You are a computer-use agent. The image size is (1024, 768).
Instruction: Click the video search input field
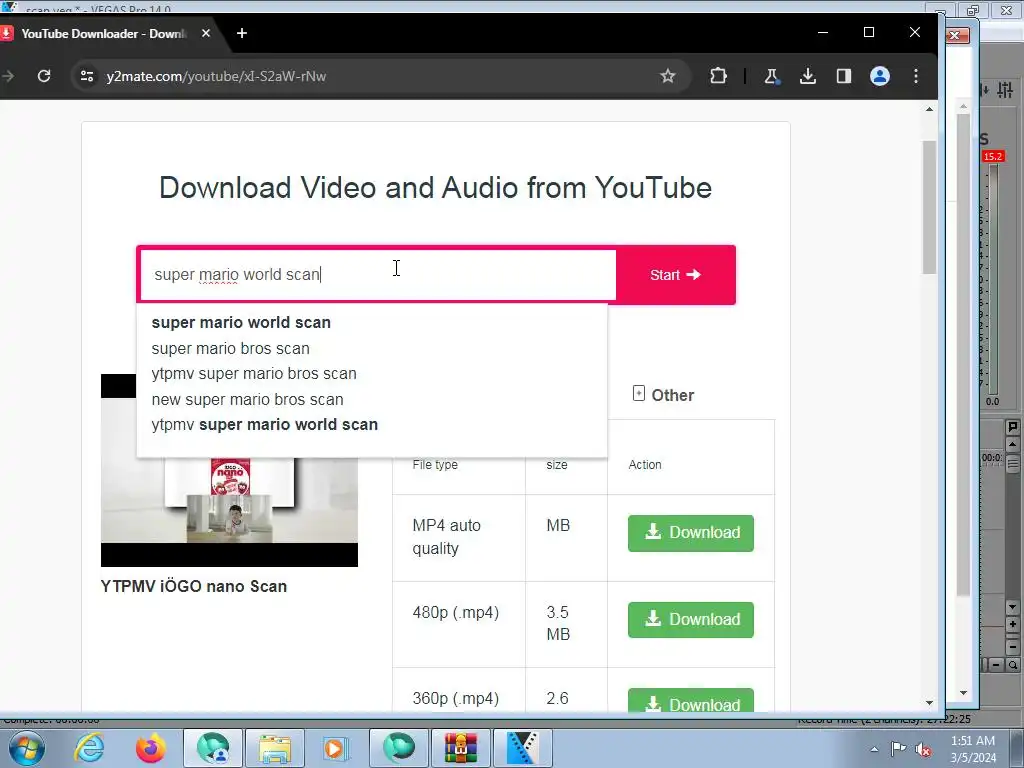[377, 275]
